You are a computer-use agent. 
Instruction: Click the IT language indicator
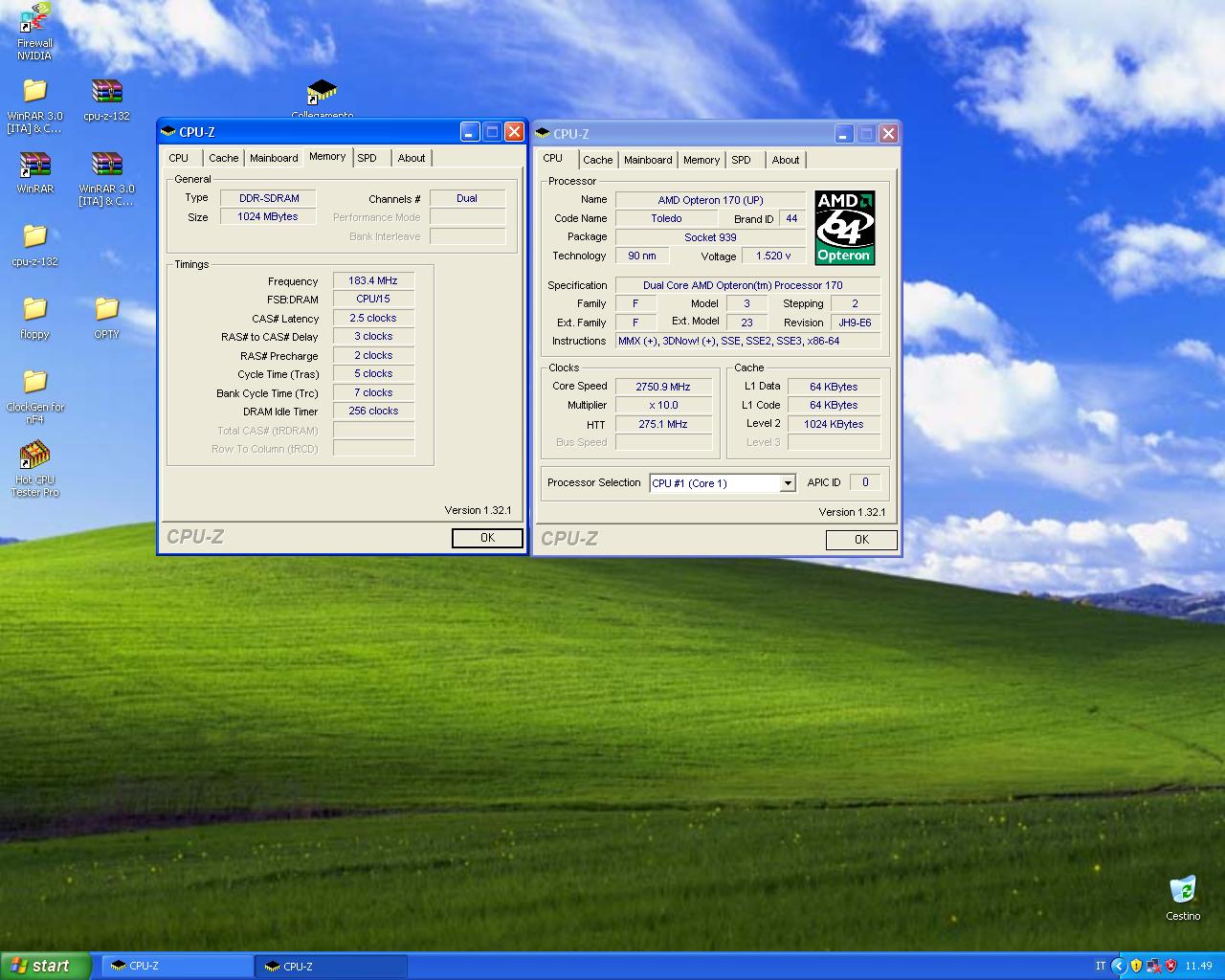click(x=1100, y=966)
